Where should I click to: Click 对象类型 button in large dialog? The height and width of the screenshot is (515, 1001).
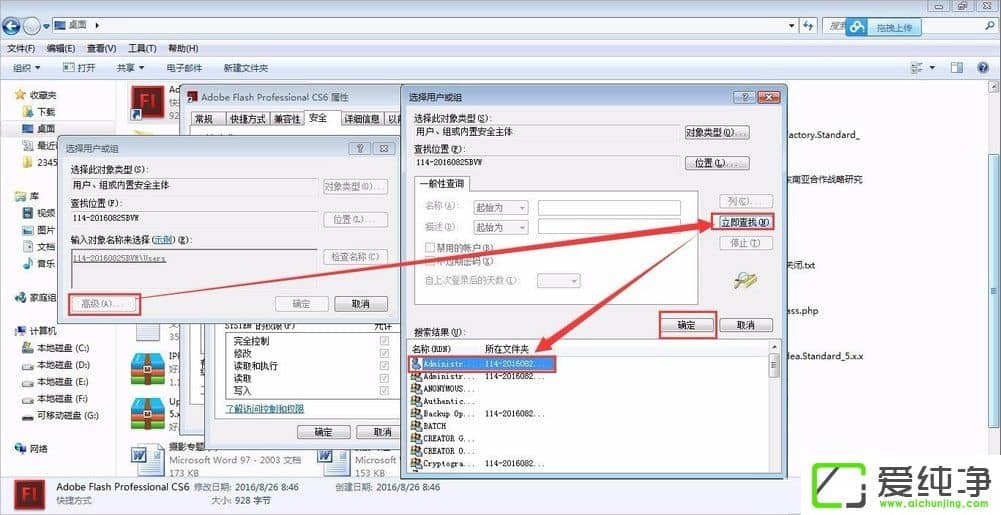[716, 133]
